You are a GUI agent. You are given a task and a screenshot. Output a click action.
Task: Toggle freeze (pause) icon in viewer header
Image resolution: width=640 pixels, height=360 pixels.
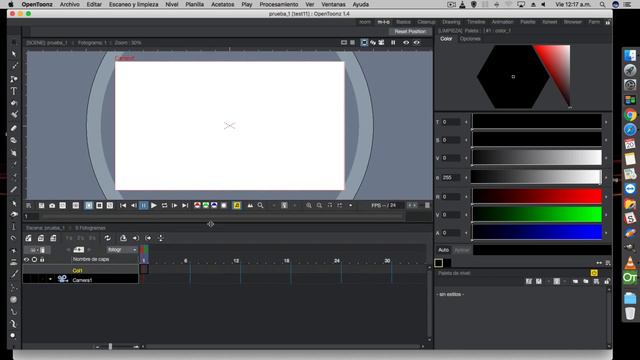393,42
